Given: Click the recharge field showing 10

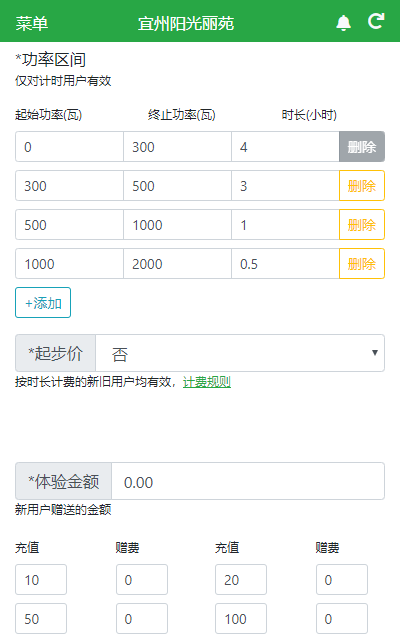Looking at the screenshot, I should [41, 580].
